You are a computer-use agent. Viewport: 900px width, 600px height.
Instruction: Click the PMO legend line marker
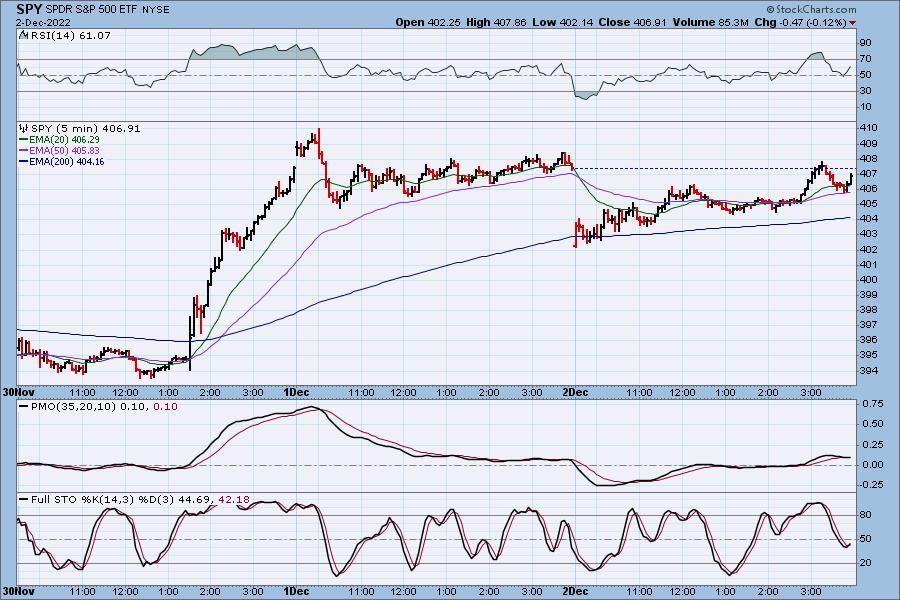[x=24, y=407]
